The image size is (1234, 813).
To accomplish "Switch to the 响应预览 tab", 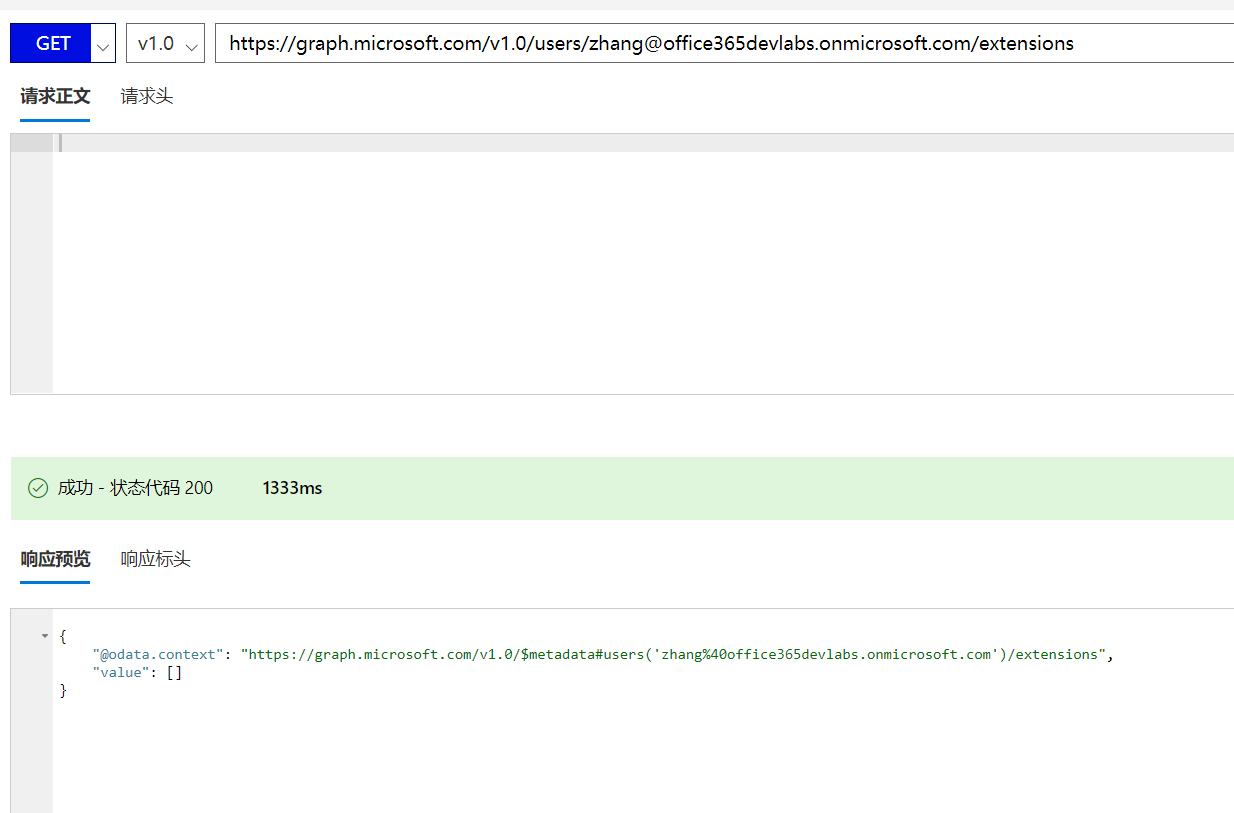I will [55, 559].
